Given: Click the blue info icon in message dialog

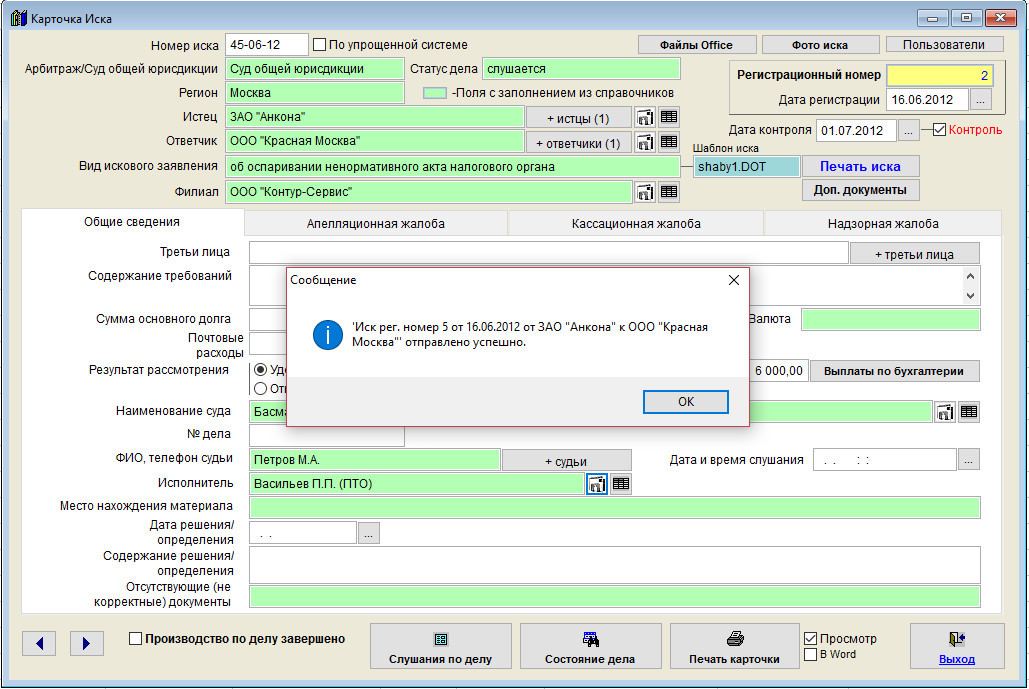Looking at the screenshot, I should [327, 335].
